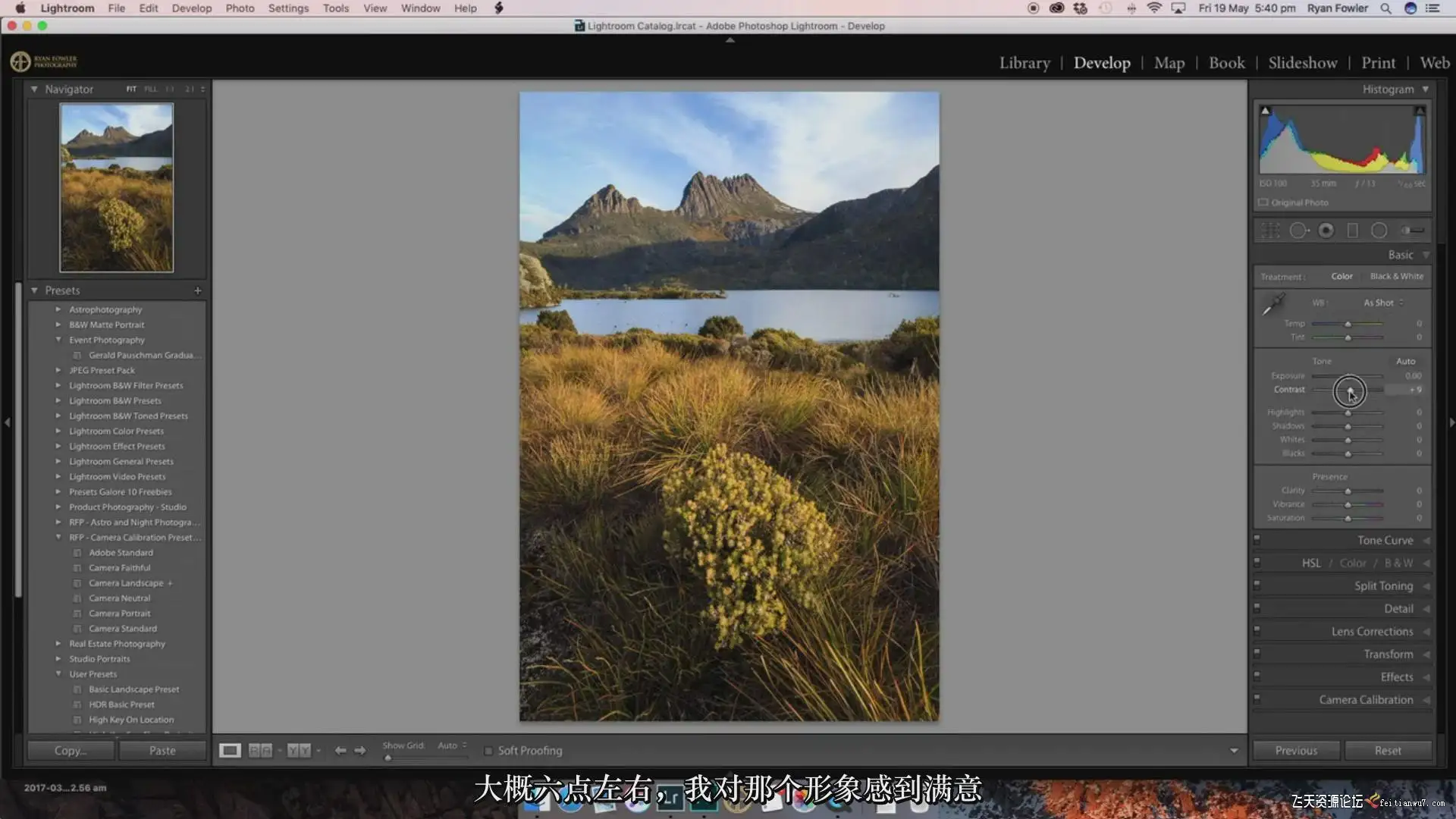The height and width of the screenshot is (819, 1456).
Task: Click the Loupe view icon in toolbar
Action: tap(230, 751)
